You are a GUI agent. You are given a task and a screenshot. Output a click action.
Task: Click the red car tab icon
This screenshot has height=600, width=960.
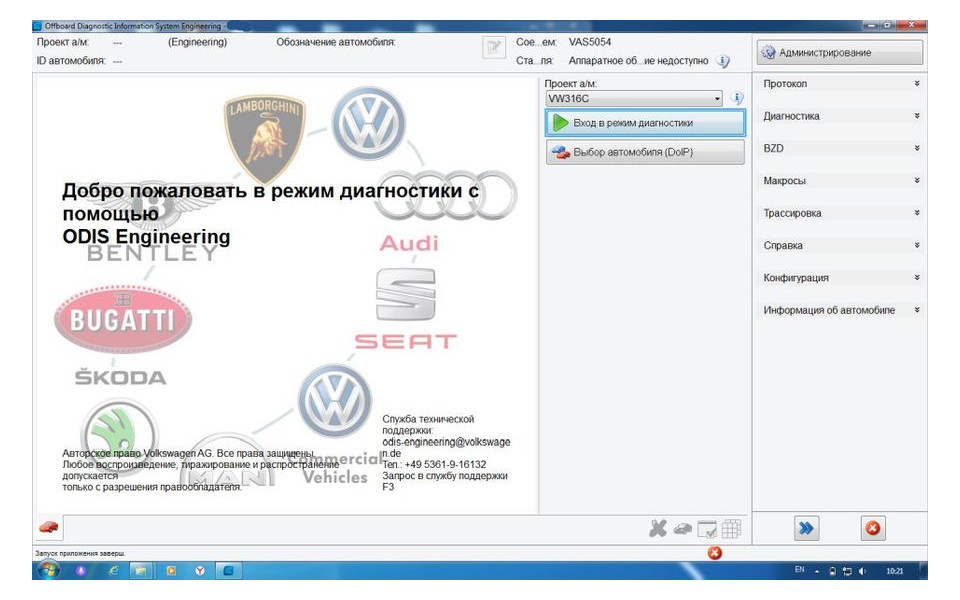(x=48, y=527)
